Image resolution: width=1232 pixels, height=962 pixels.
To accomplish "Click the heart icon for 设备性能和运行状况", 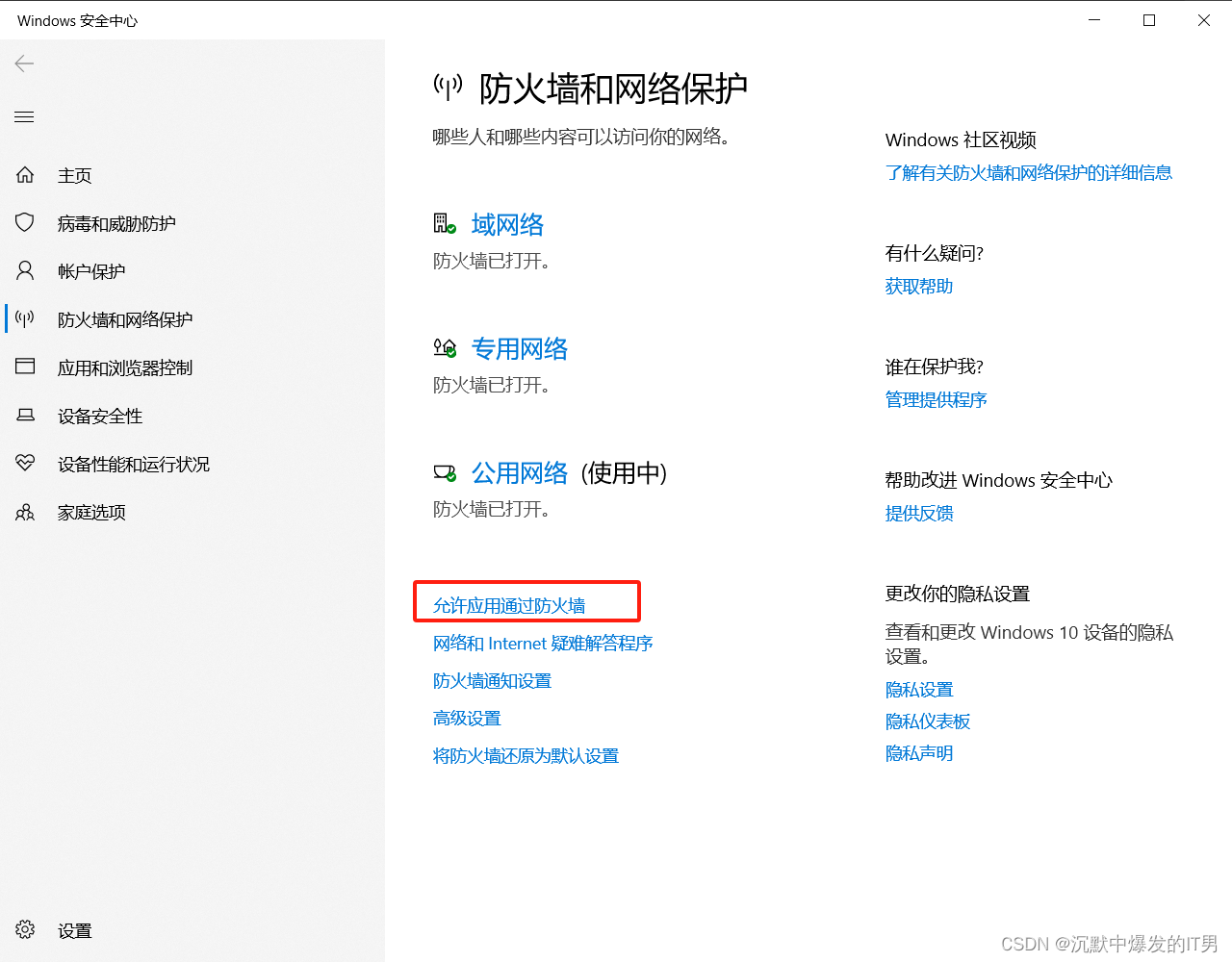I will point(25,464).
